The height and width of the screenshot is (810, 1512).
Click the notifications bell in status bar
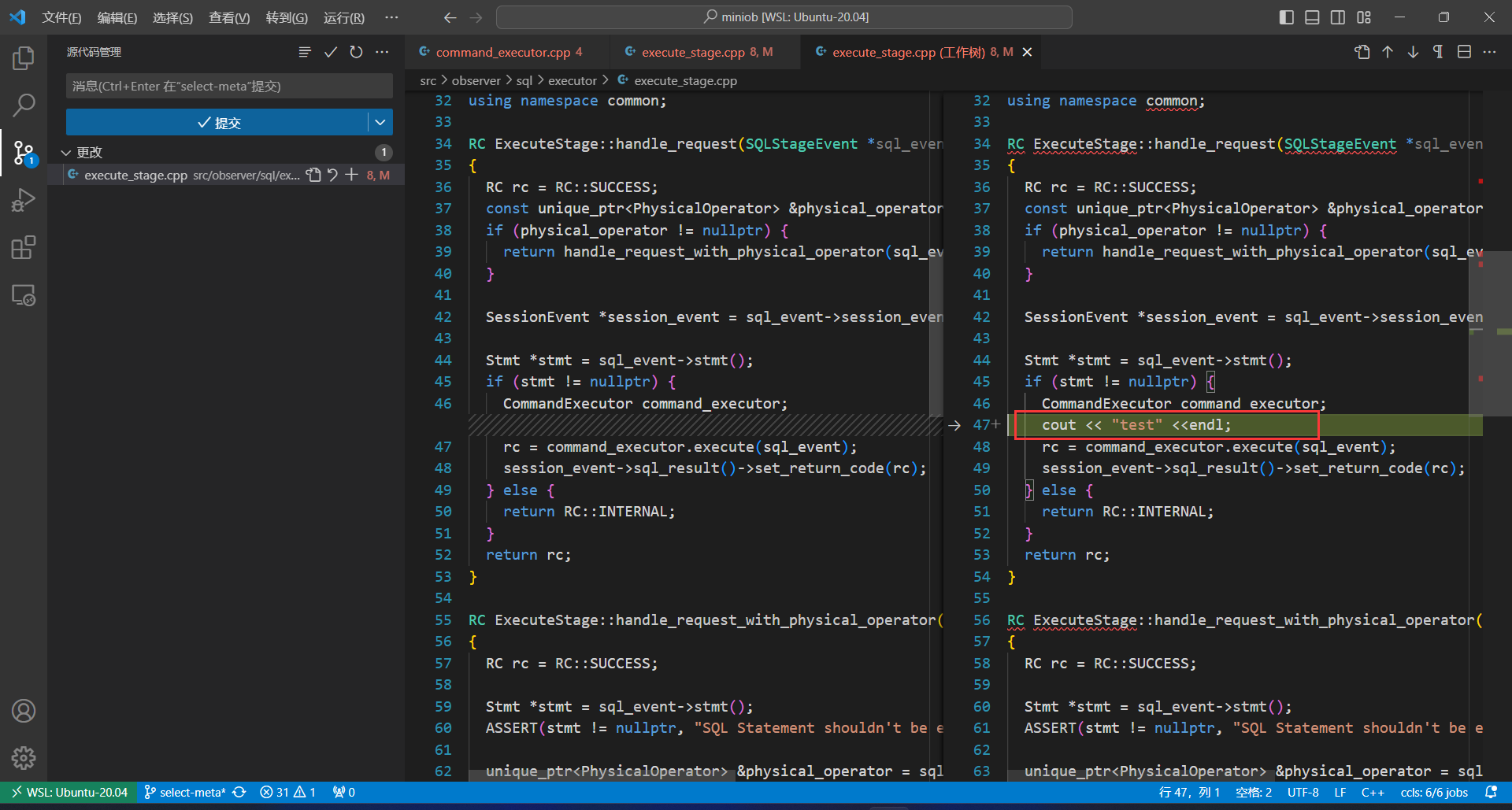(x=1491, y=792)
